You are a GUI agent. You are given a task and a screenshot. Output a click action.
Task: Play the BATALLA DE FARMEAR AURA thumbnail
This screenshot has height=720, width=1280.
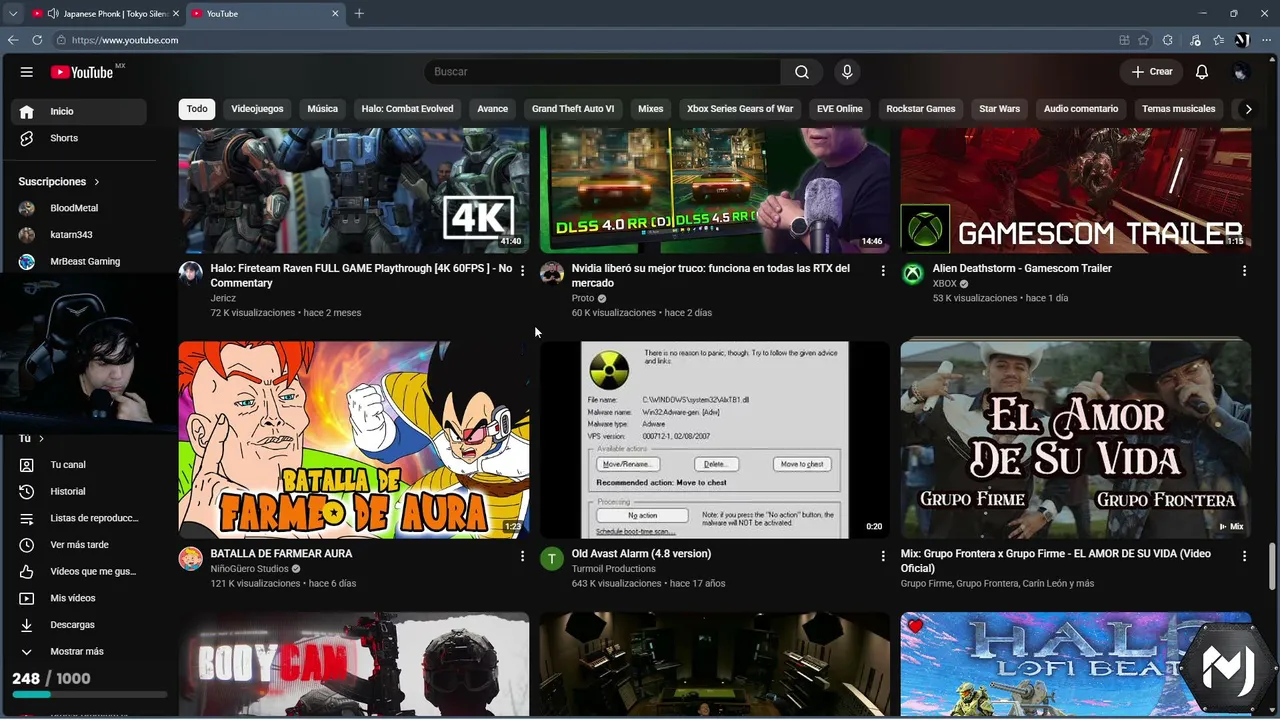[354, 440]
